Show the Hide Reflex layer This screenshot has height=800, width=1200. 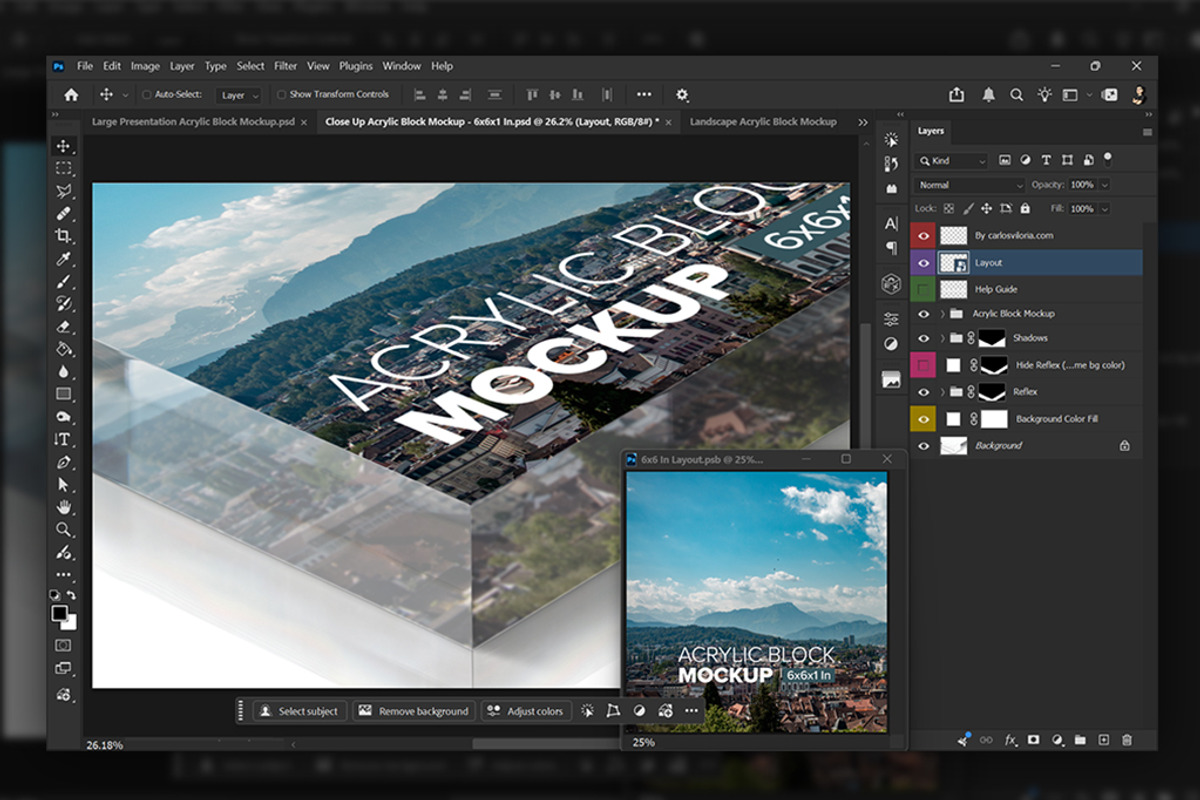pyautogui.click(x=923, y=365)
